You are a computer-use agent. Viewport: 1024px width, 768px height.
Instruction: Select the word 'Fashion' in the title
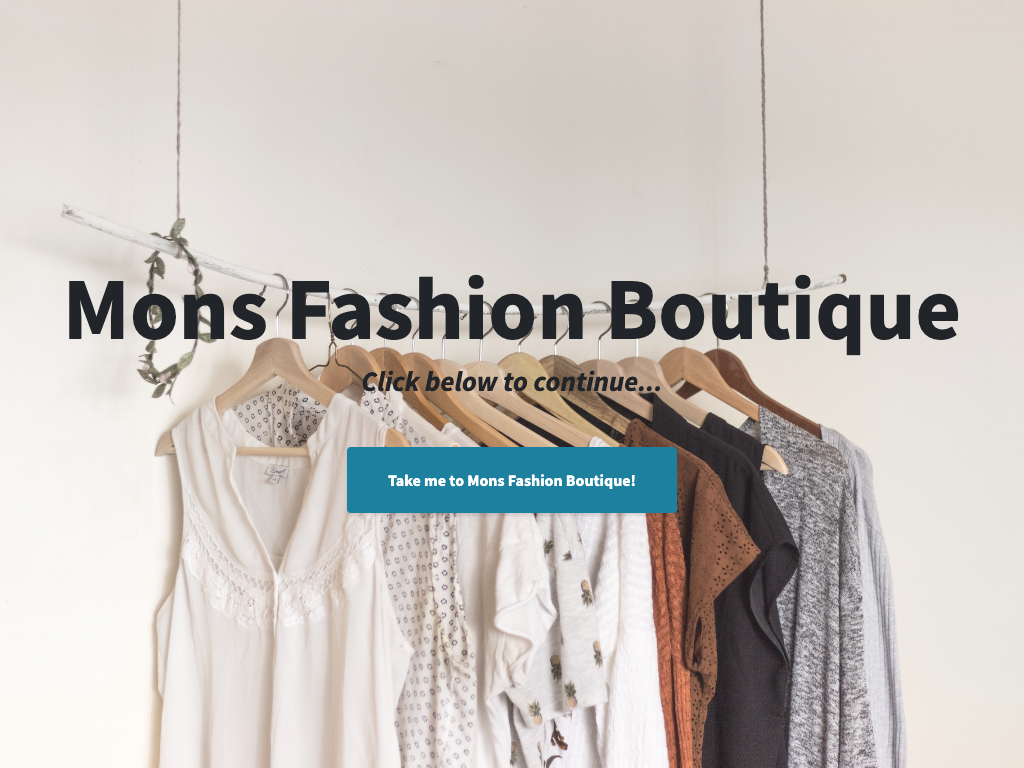click(x=436, y=308)
